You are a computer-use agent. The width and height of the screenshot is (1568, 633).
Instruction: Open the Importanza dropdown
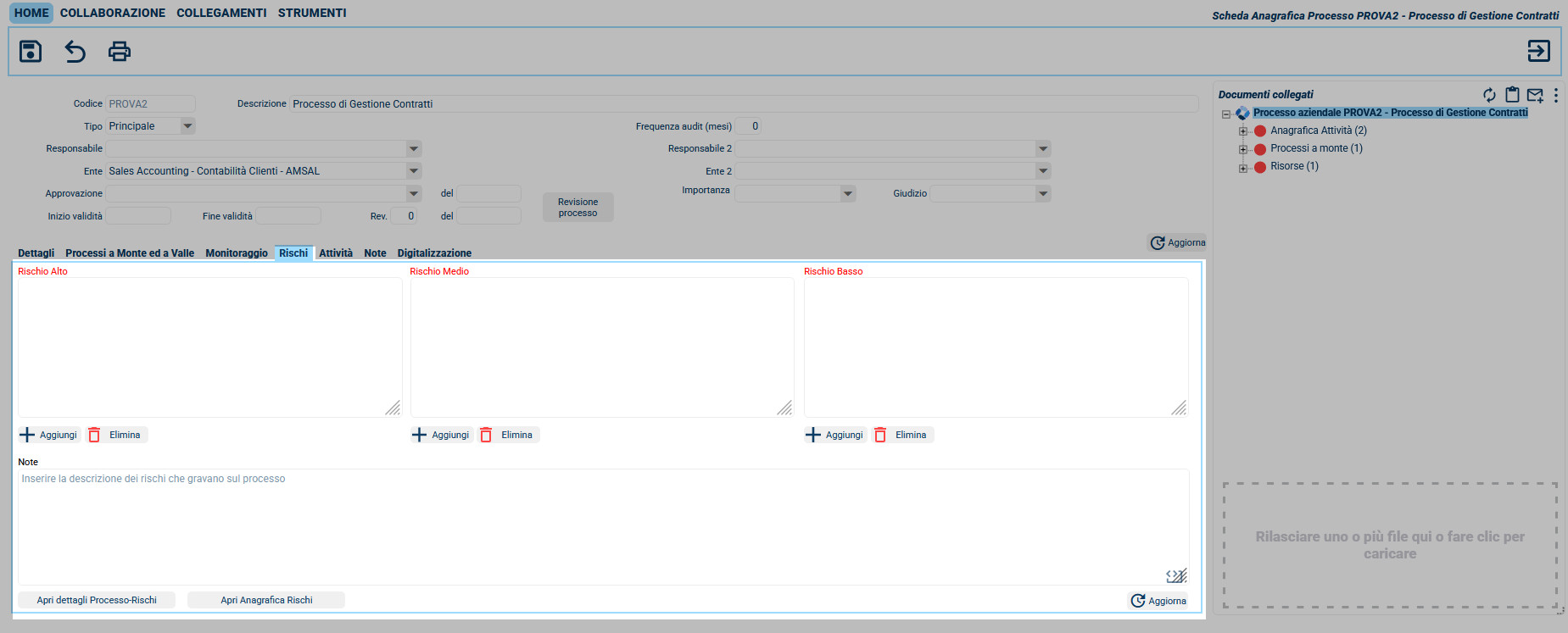click(x=847, y=194)
